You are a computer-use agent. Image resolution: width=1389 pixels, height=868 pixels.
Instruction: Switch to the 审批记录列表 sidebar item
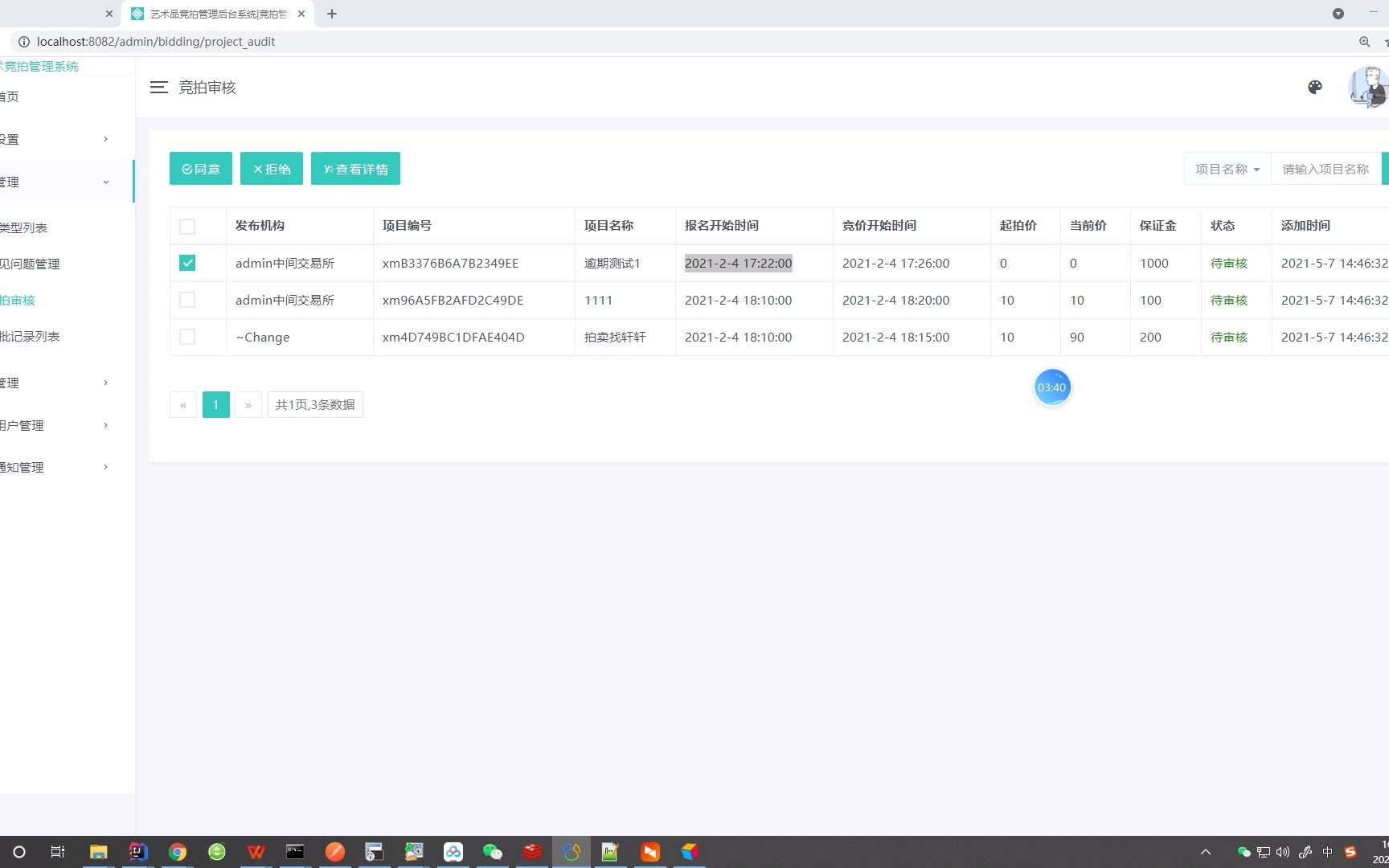point(32,336)
